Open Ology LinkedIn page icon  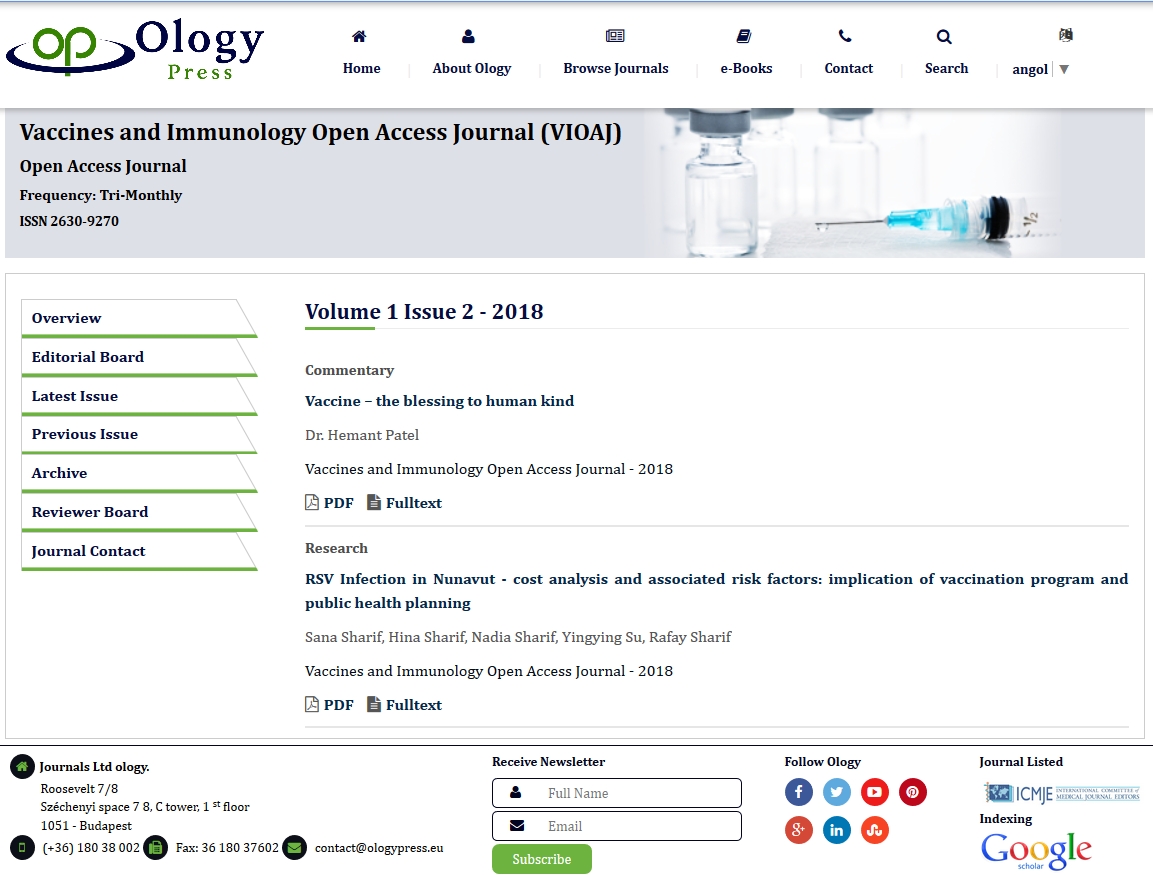[837, 830]
